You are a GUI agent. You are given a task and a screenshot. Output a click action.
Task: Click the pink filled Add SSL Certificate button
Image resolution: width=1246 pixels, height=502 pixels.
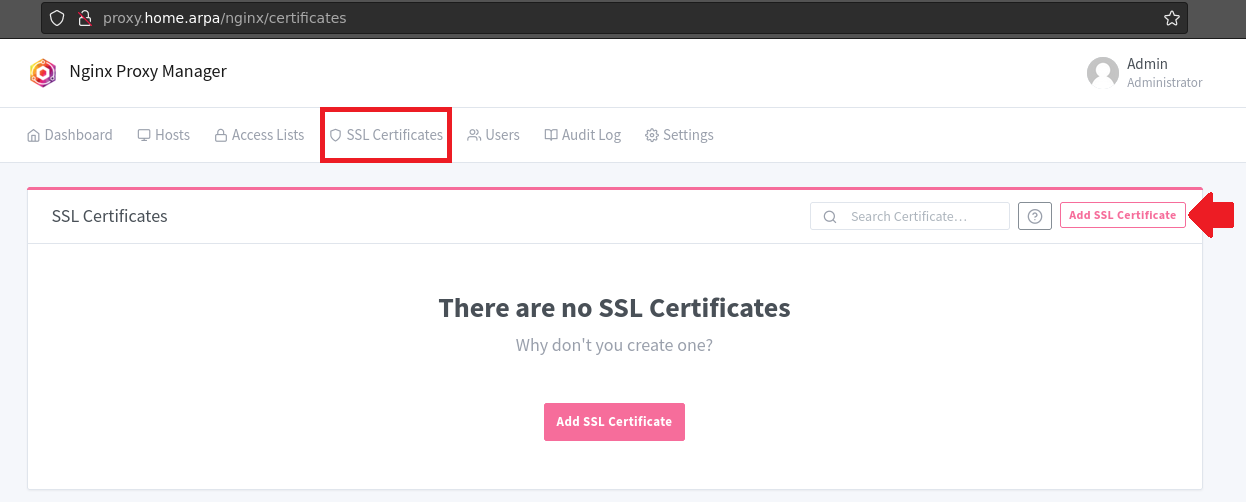point(614,422)
